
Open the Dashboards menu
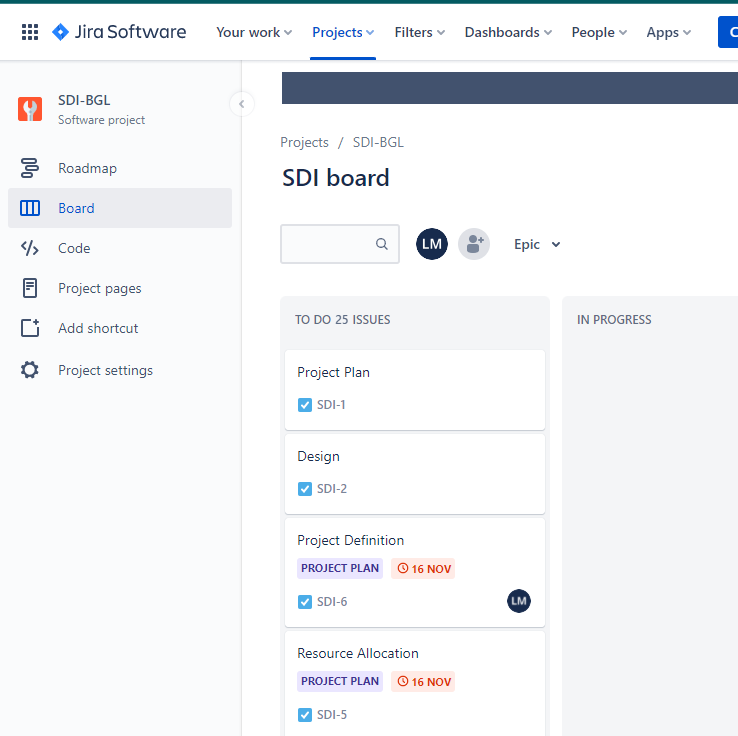tap(508, 32)
